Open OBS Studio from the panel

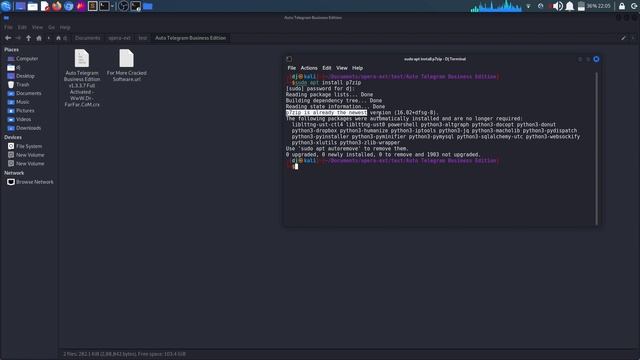(123, 6)
